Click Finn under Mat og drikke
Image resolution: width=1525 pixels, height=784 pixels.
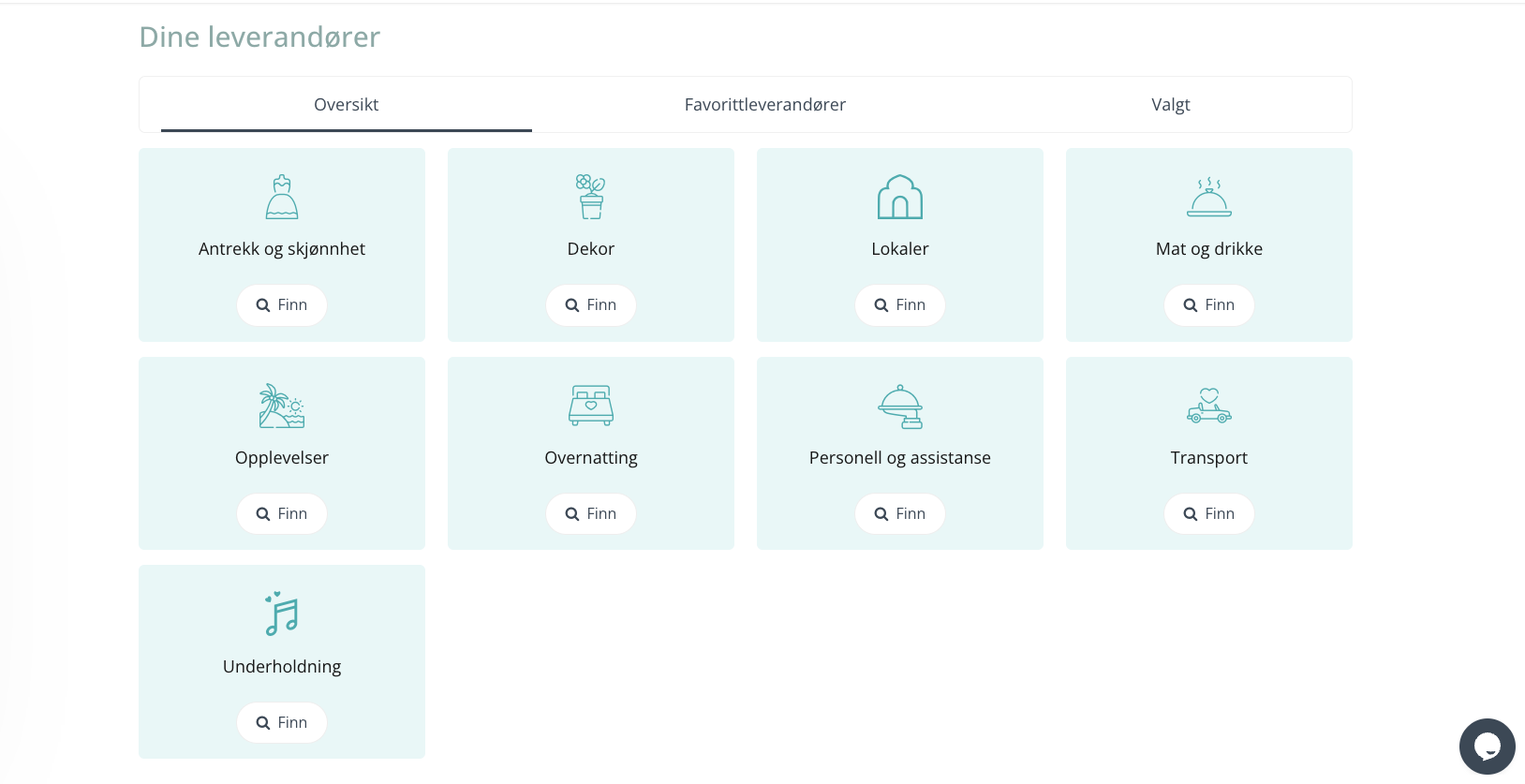point(1209,305)
